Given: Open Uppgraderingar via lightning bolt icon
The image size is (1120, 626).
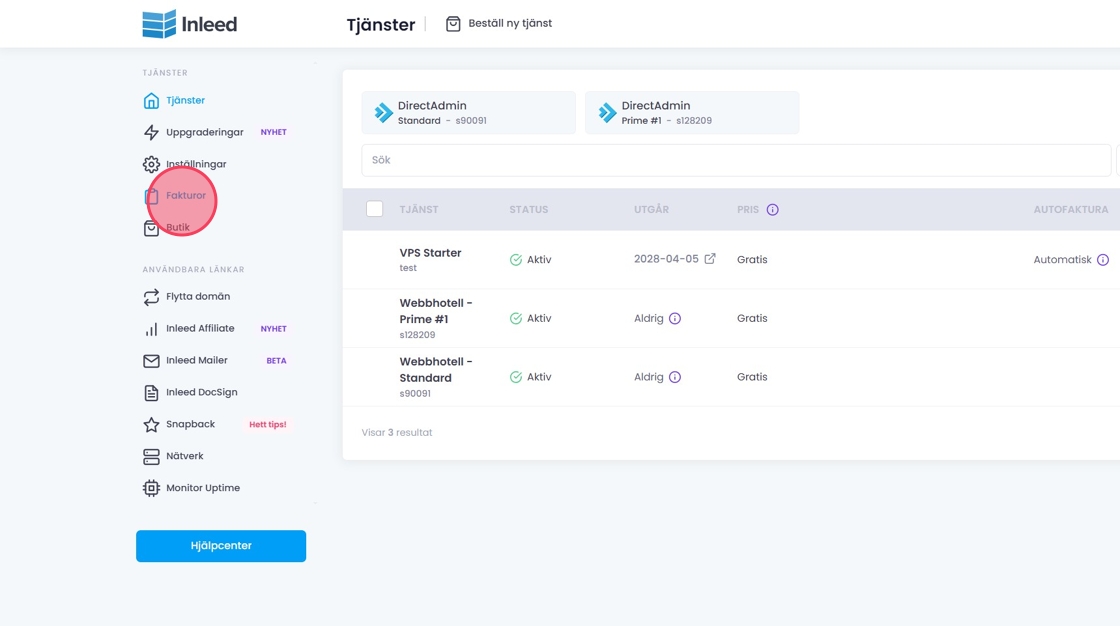Looking at the screenshot, I should (x=151, y=132).
